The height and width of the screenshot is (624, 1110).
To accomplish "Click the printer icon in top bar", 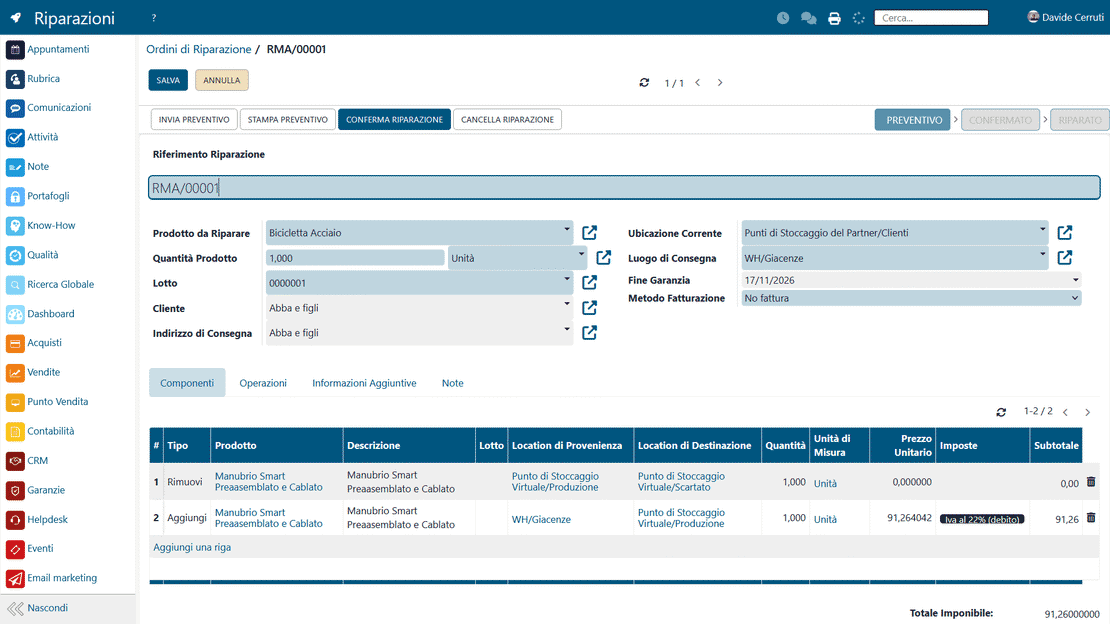I will point(835,18).
